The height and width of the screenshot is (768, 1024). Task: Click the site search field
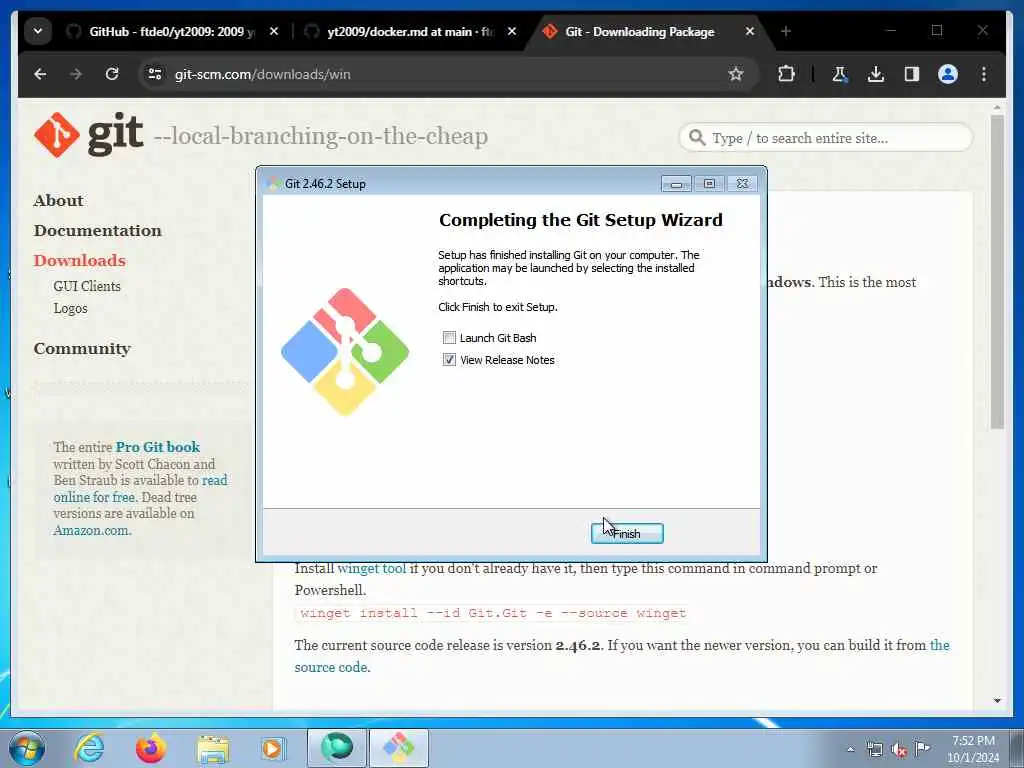825,138
